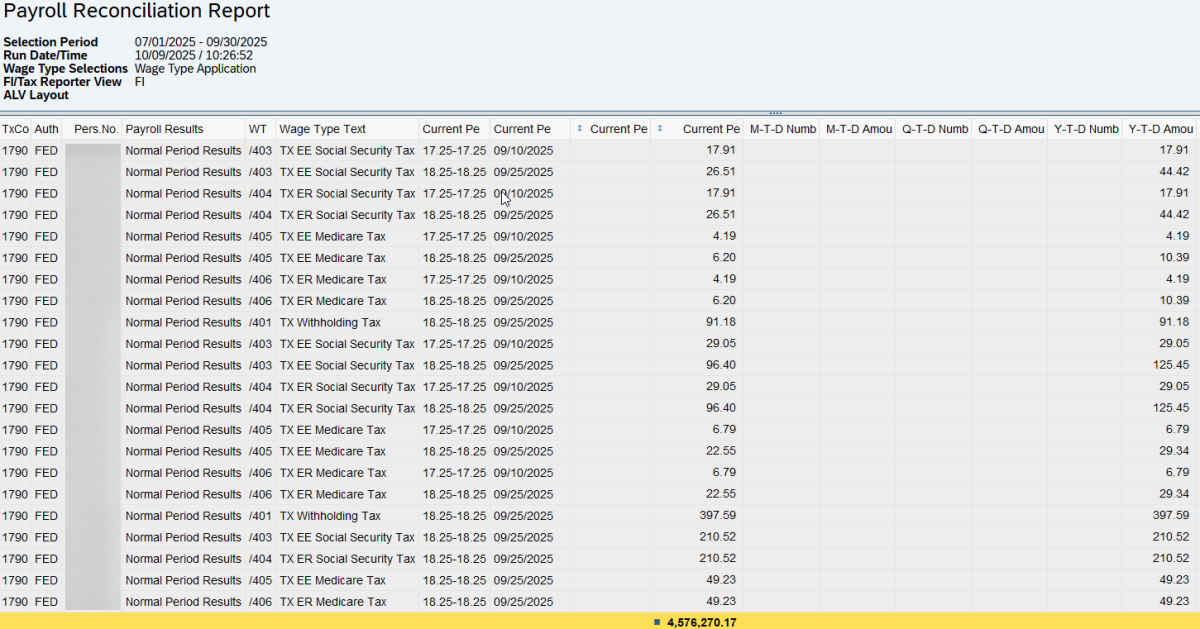Viewport: 1200px width, 629px height.
Task: Select the Y-T-D Amou column header
Action: (x=1160, y=128)
